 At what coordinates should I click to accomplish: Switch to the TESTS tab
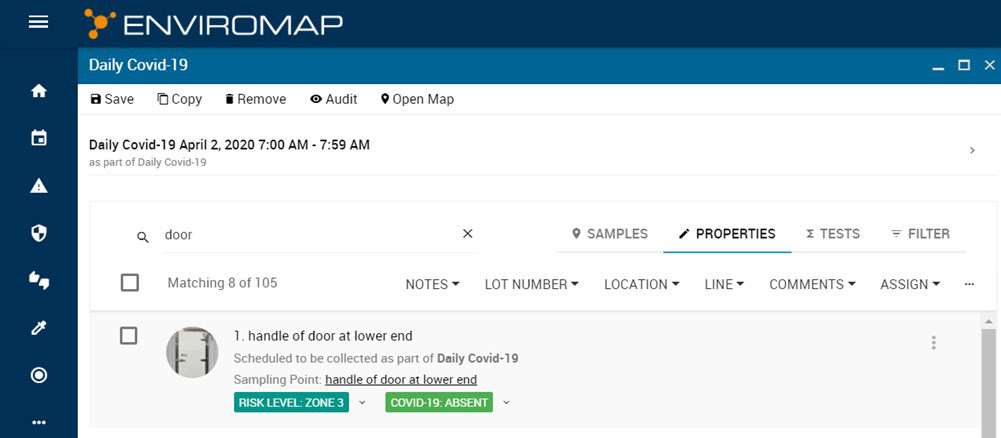tap(832, 234)
